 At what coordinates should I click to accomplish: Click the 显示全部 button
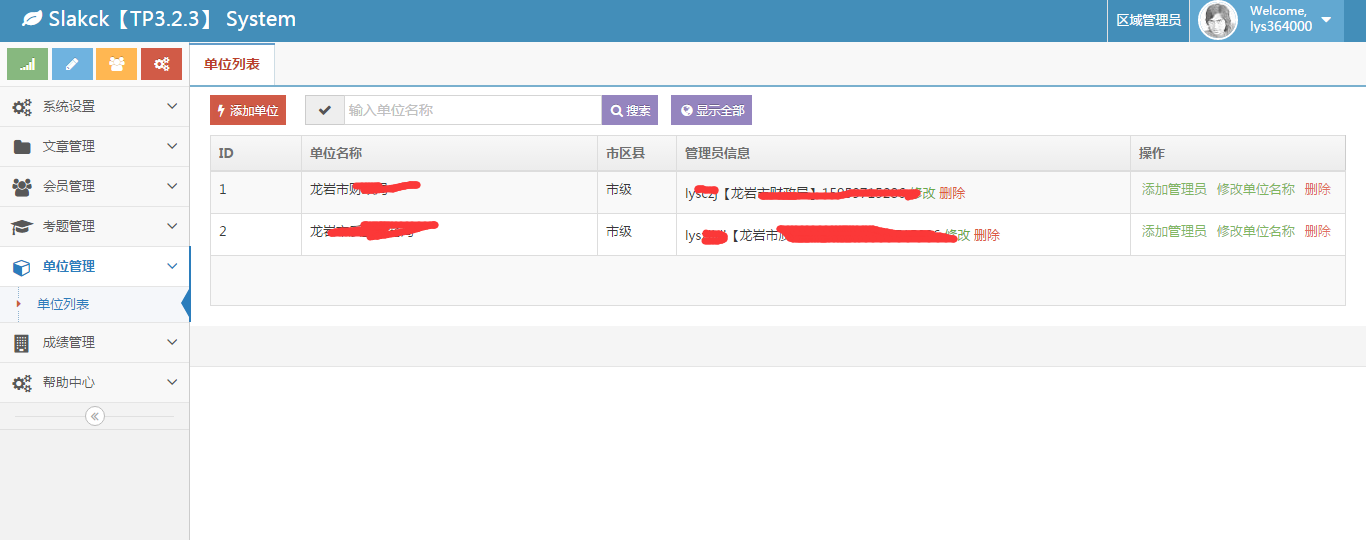(x=711, y=110)
